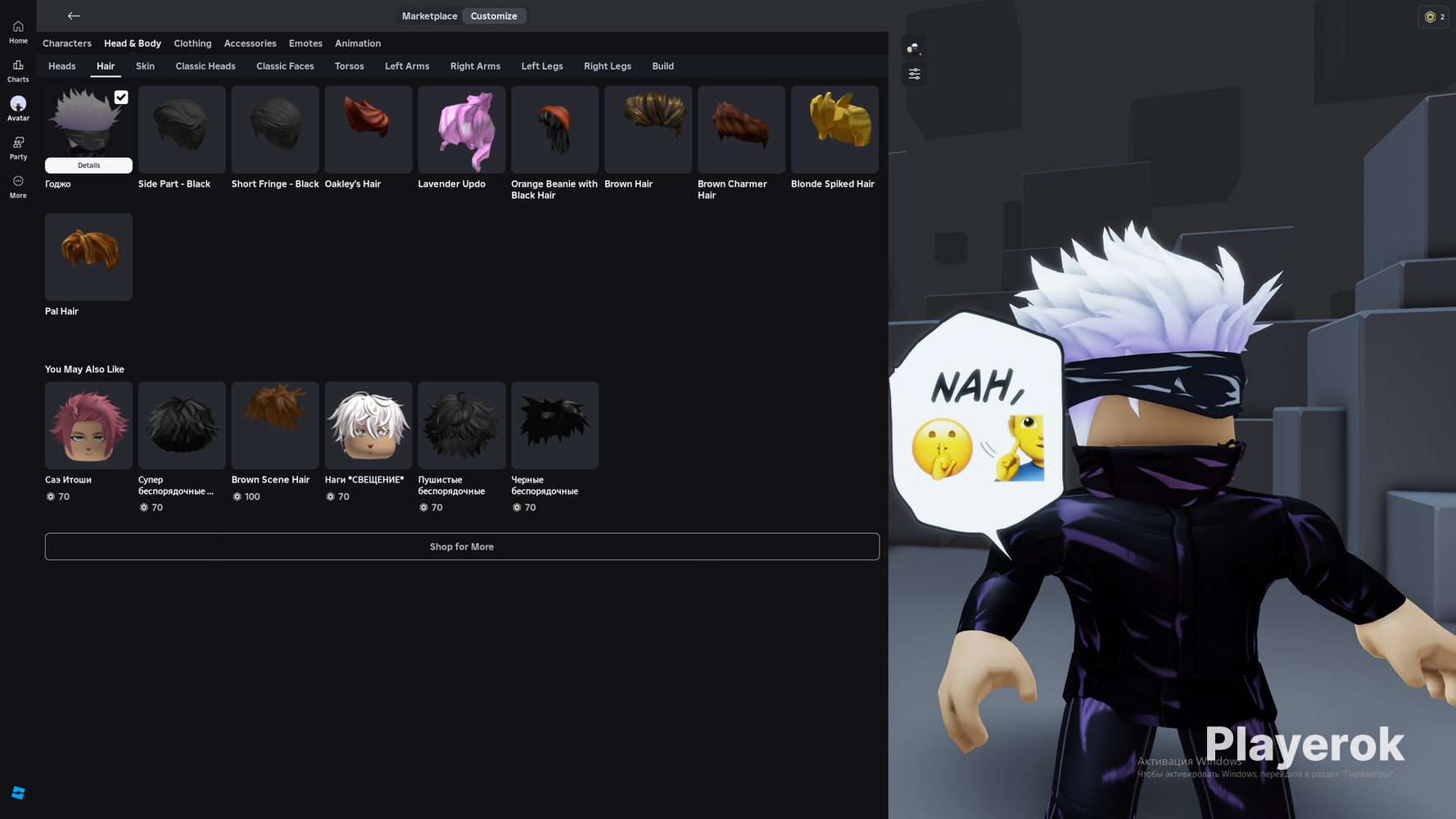Open the Classic Heads tab

pyautogui.click(x=206, y=66)
